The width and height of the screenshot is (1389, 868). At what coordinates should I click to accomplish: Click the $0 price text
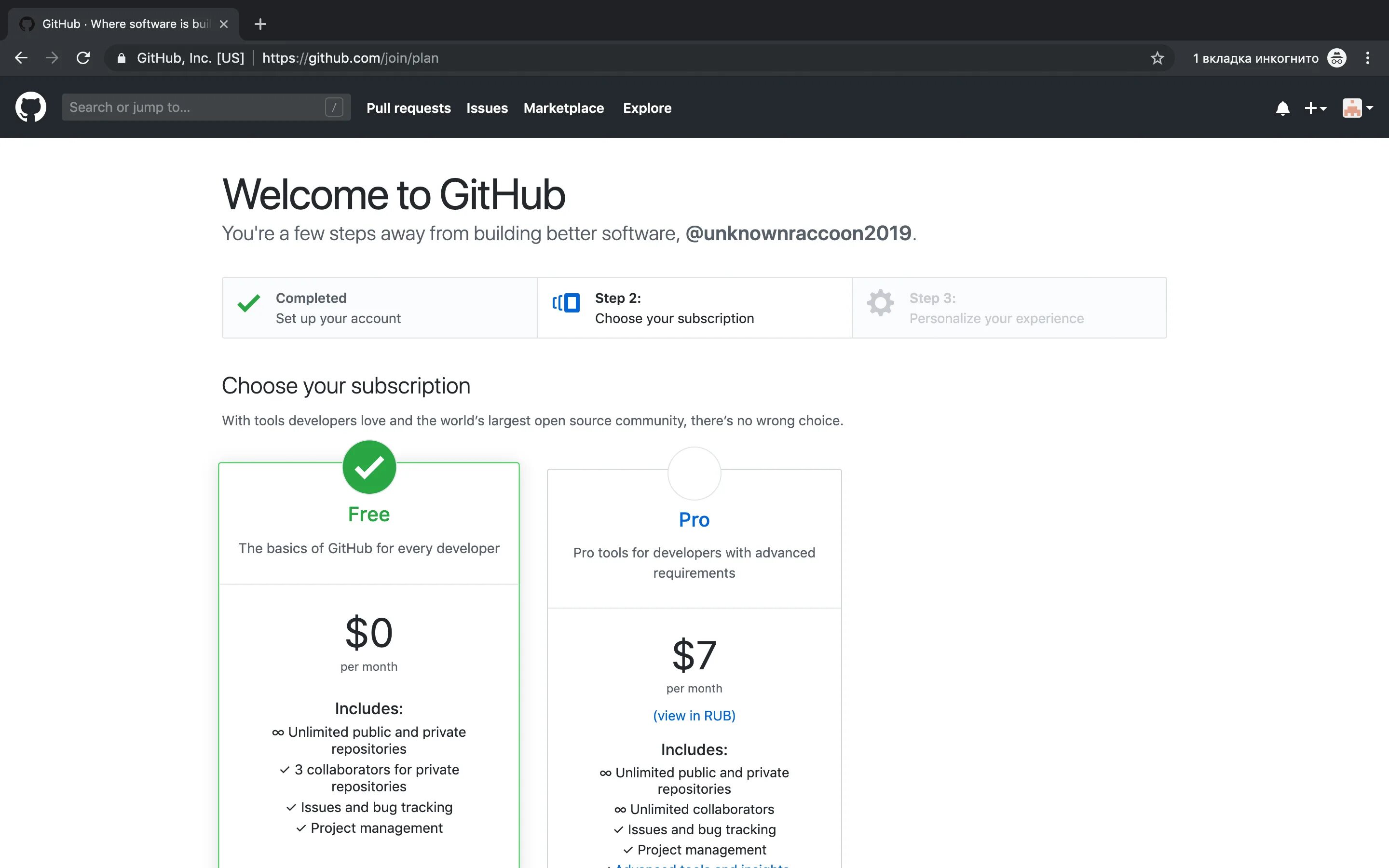(x=369, y=633)
